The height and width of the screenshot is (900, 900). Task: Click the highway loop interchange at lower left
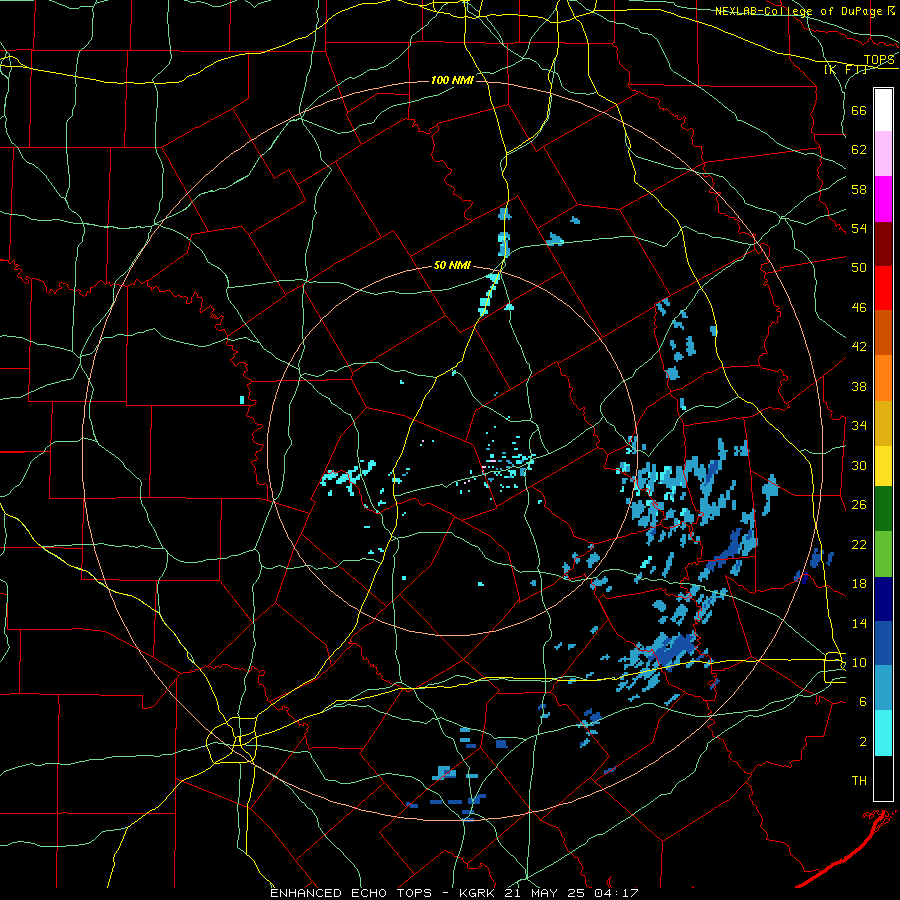point(232,740)
